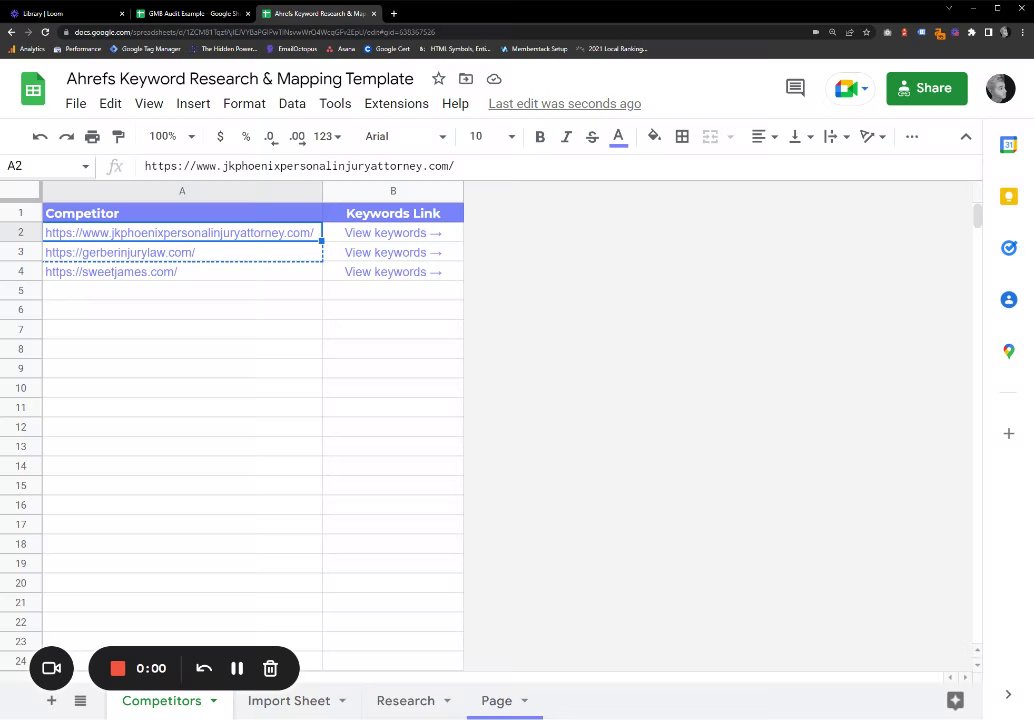1034x720 pixels.
Task: Increase decimal places
Action: tap(297, 136)
